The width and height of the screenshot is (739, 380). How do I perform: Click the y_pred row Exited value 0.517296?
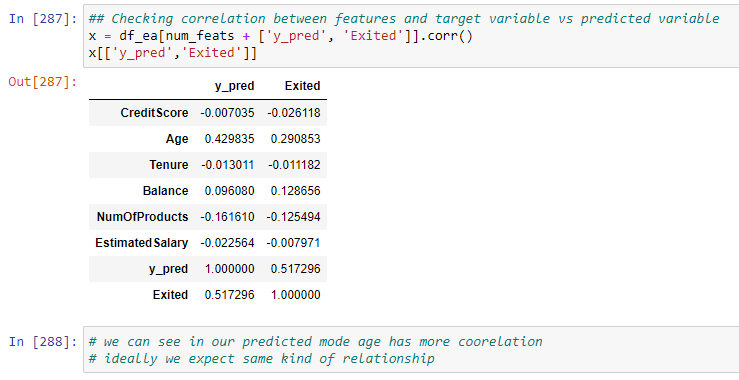296,269
